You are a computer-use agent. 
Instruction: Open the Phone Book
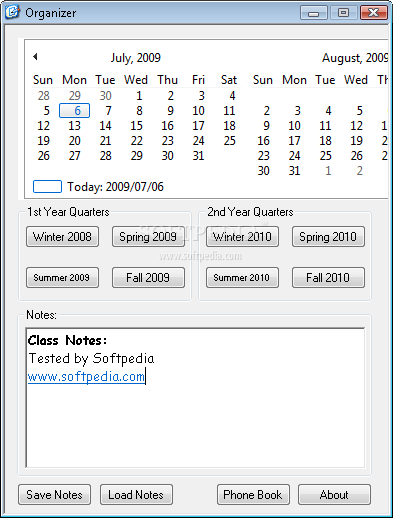253,495
